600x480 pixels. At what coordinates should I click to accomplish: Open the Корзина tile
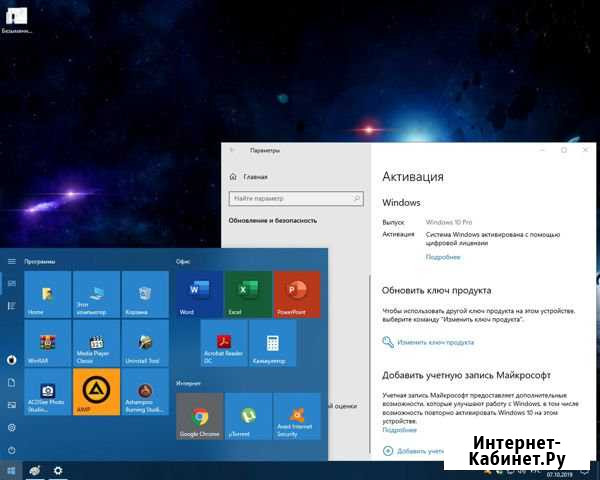click(145, 294)
